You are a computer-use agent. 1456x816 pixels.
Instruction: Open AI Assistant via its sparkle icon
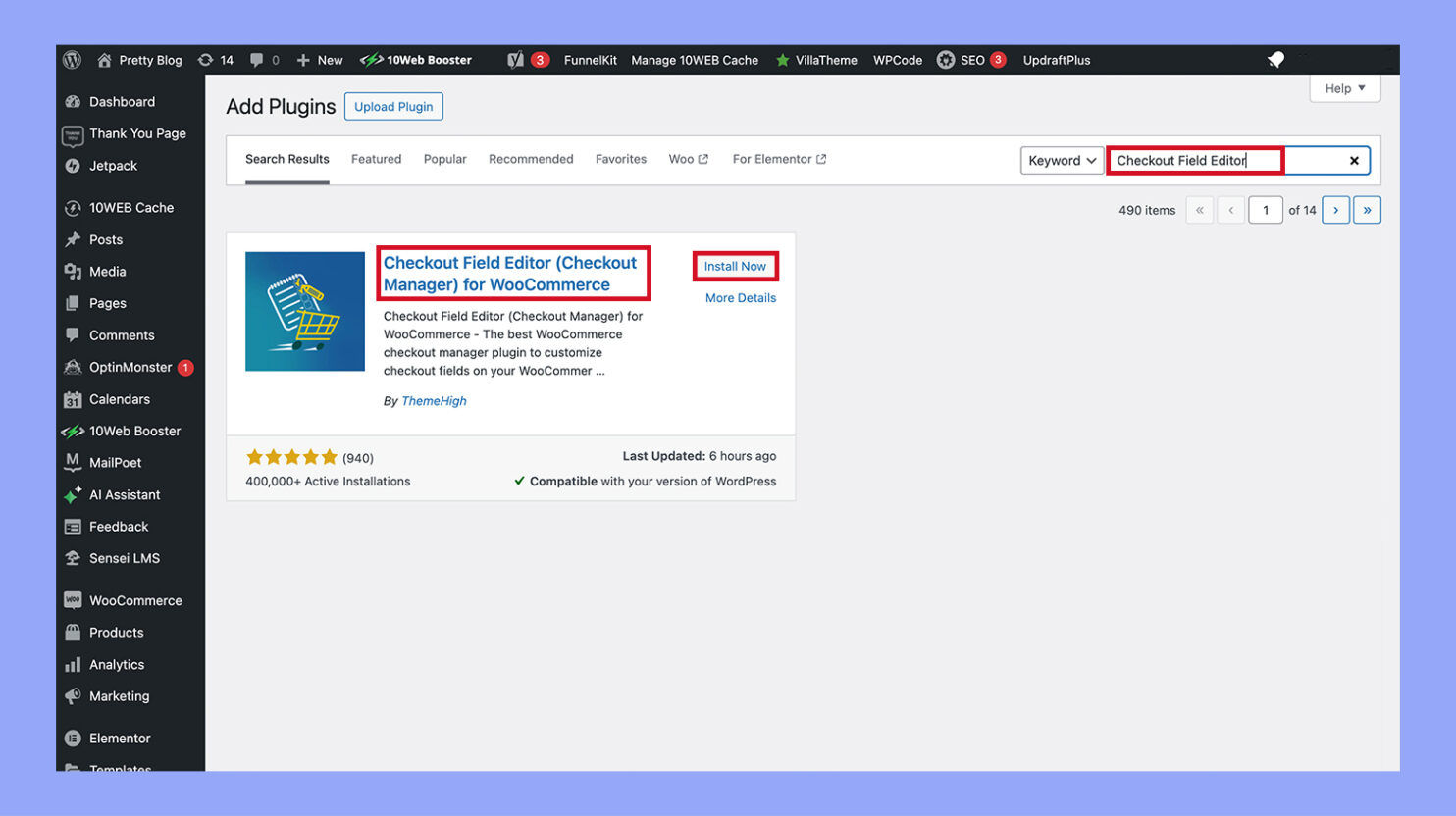pyautogui.click(x=73, y=494)
